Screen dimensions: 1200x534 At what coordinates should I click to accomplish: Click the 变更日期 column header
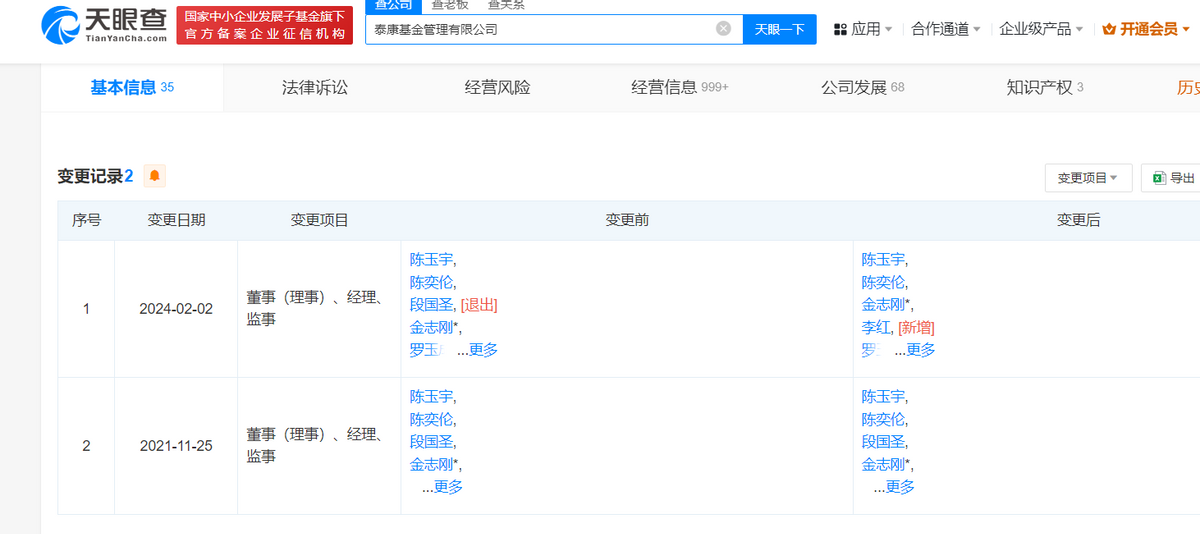[177, 220]
